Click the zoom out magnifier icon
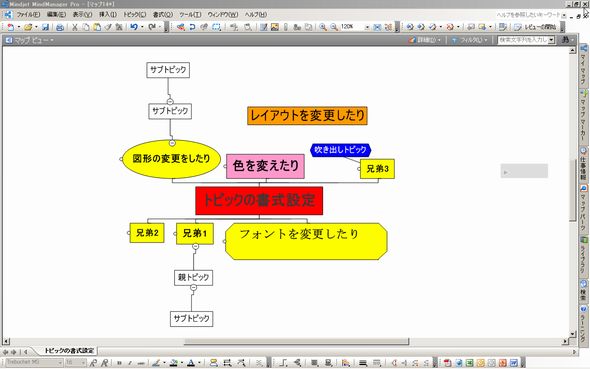 tap(334, 27)
